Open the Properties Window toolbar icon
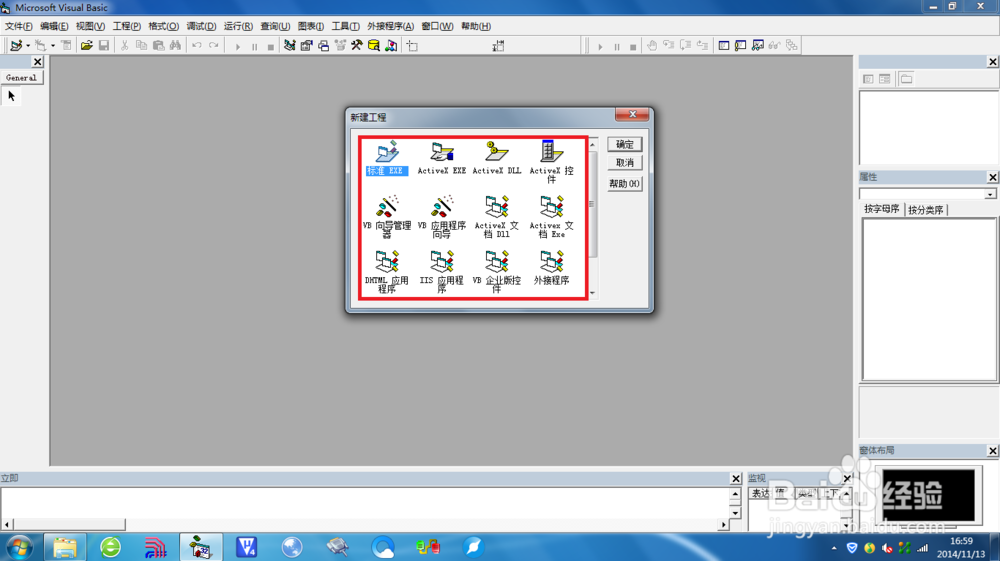Image resolution: width=1000 pixels, height=561 pixels. tap(307, 45)
